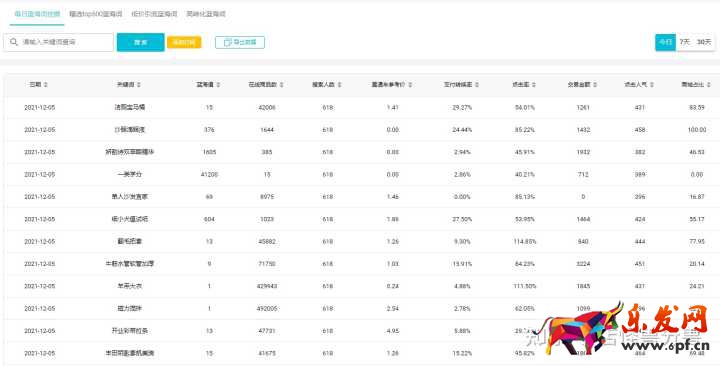Select the 今日 time range
Viewport: 720px width, 366px height.
click(x=665, y=42)
